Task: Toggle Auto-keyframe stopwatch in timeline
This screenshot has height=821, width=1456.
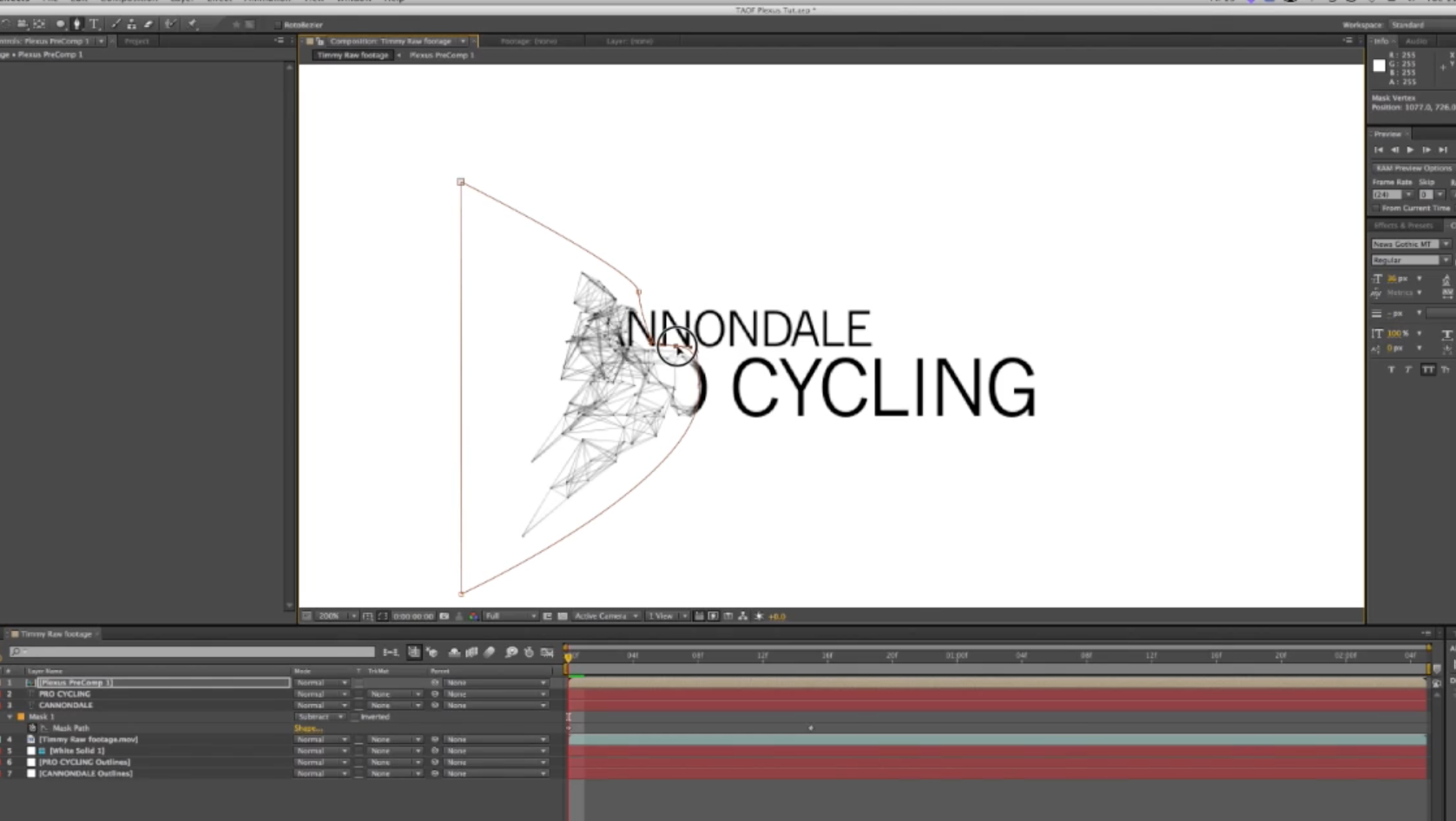Action: tap(529, 652)
